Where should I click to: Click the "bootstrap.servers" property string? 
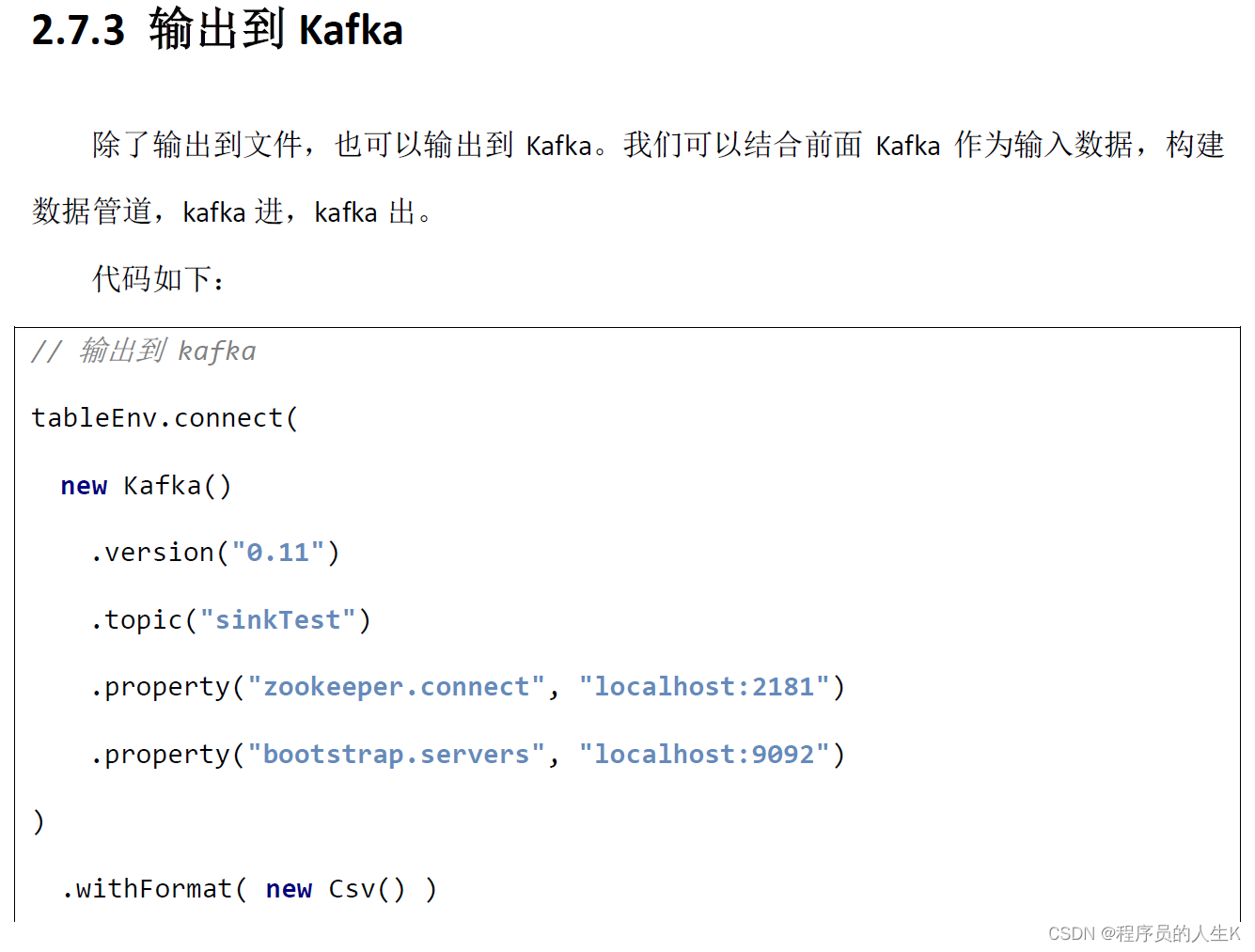396,755
